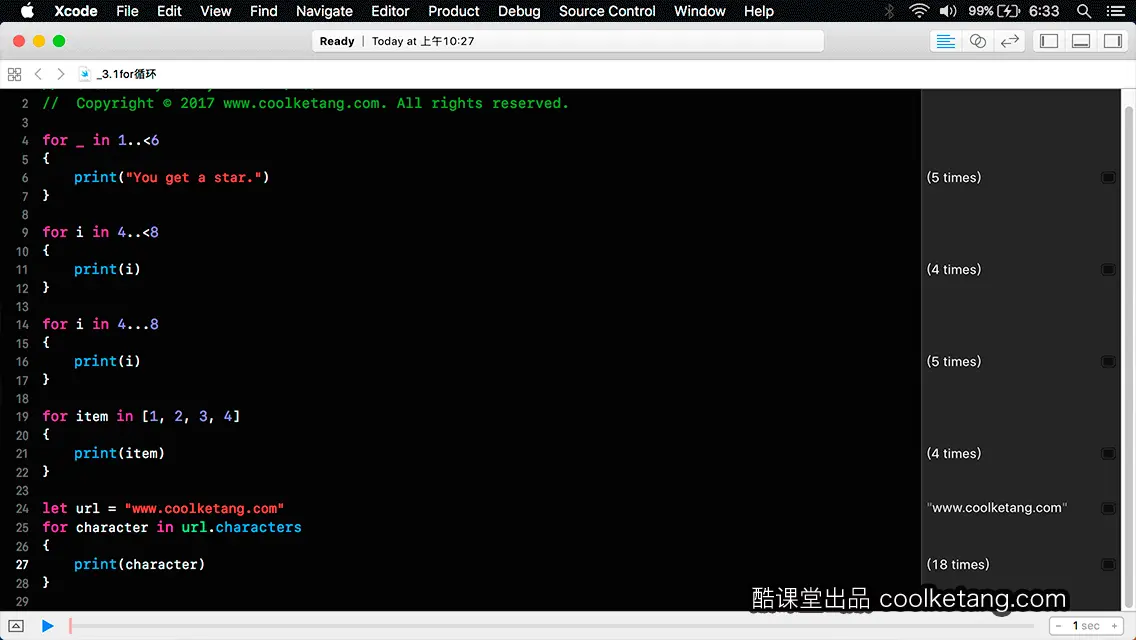
Task: Open the Editor menu
Action: point(390,11)
